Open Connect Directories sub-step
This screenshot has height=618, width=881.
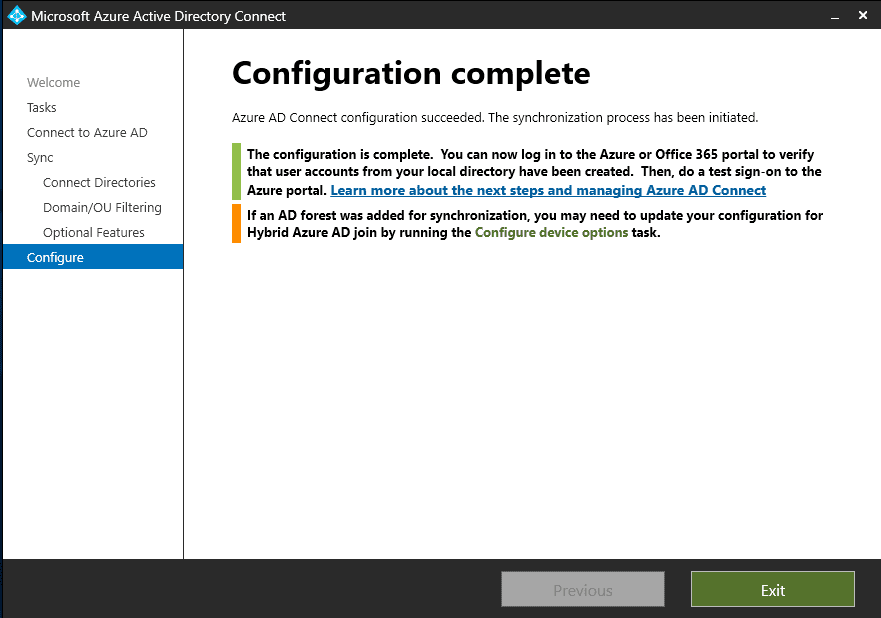99,183
